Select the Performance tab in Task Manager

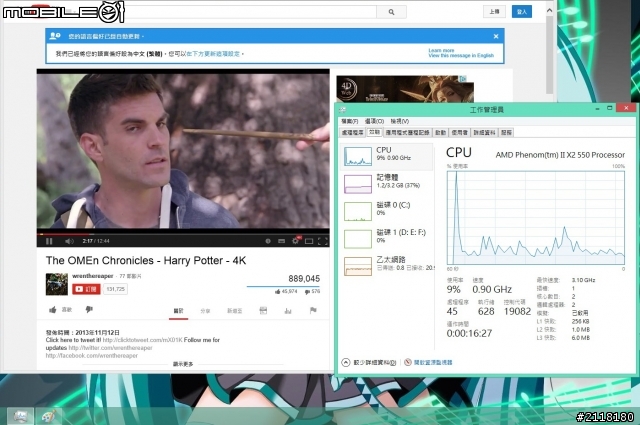374,132
